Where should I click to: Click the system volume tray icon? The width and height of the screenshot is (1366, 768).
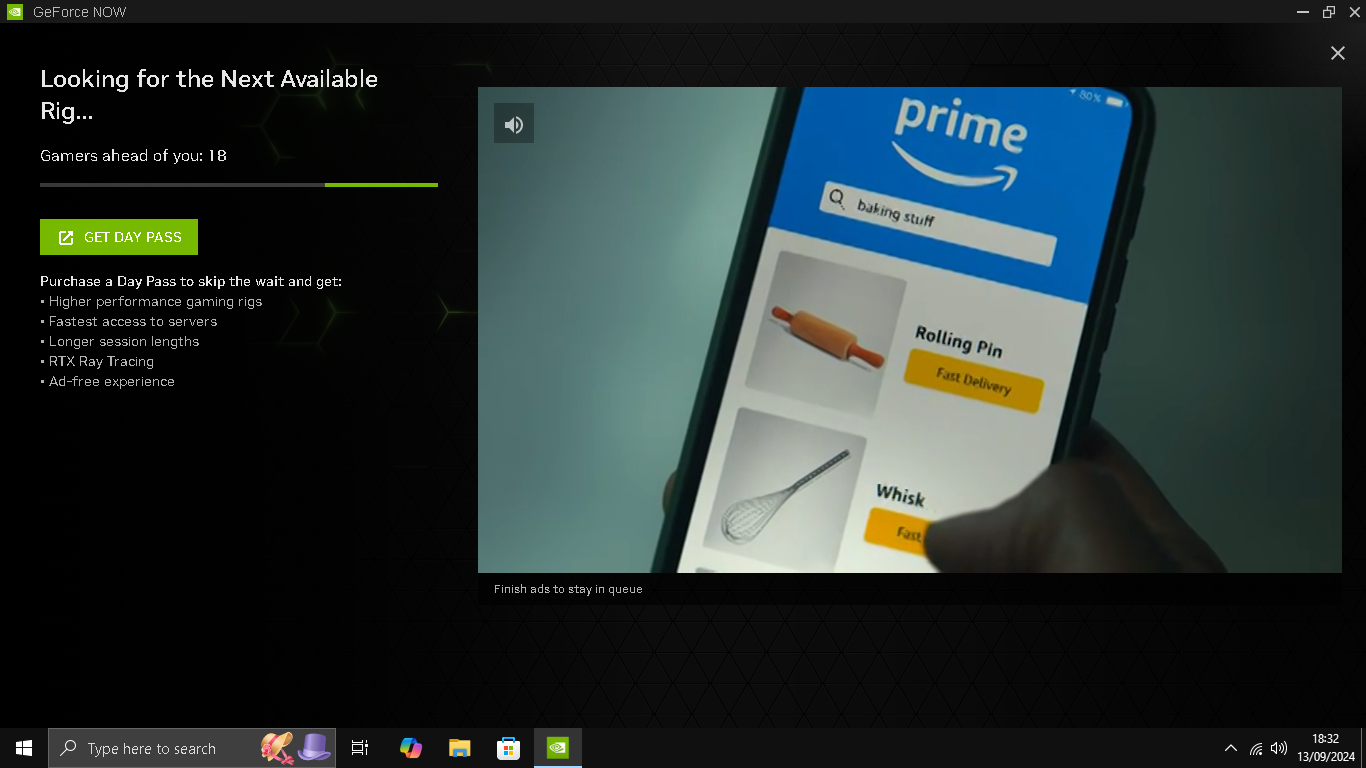point(1279,748)
